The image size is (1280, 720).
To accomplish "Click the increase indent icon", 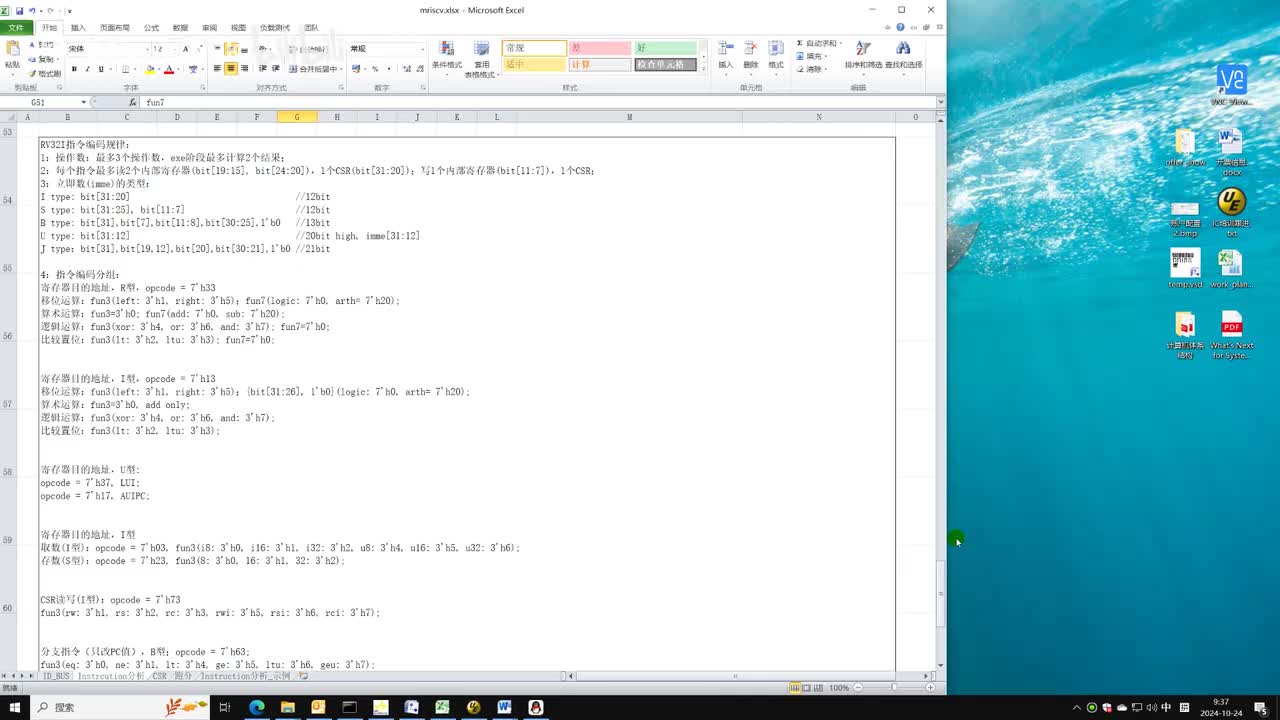I will coord(276,69).
